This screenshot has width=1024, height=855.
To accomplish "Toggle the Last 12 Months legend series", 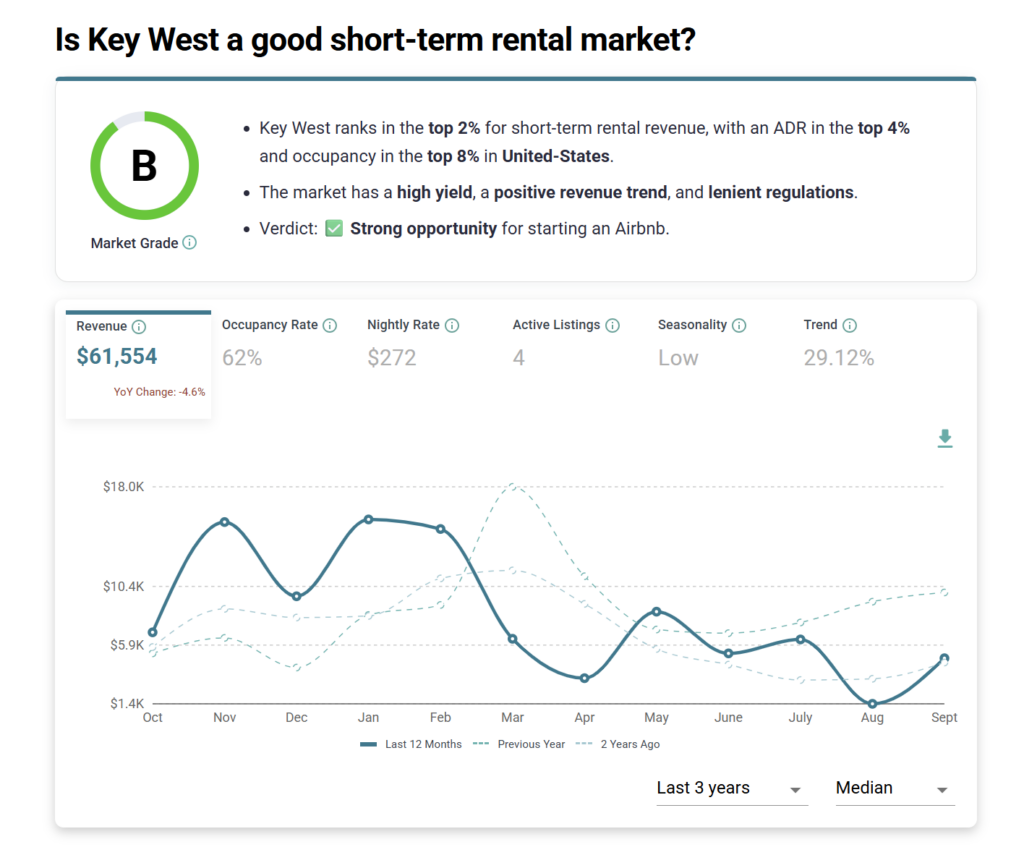I will coord(411,744).
